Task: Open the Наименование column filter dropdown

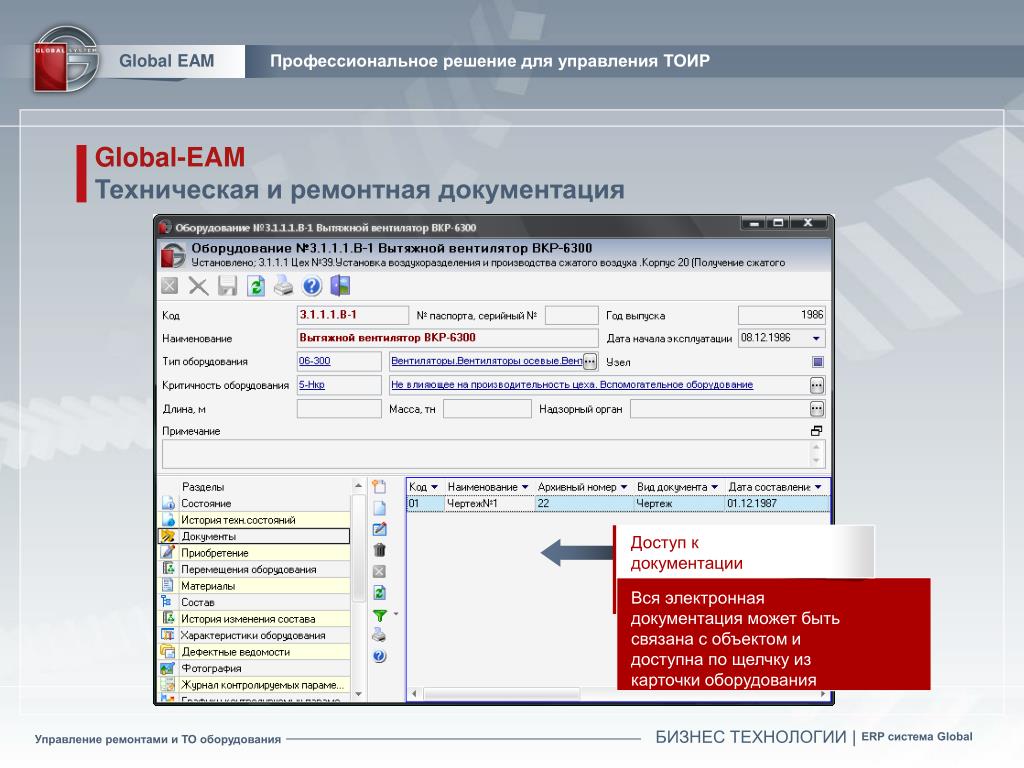Action: 525,487
